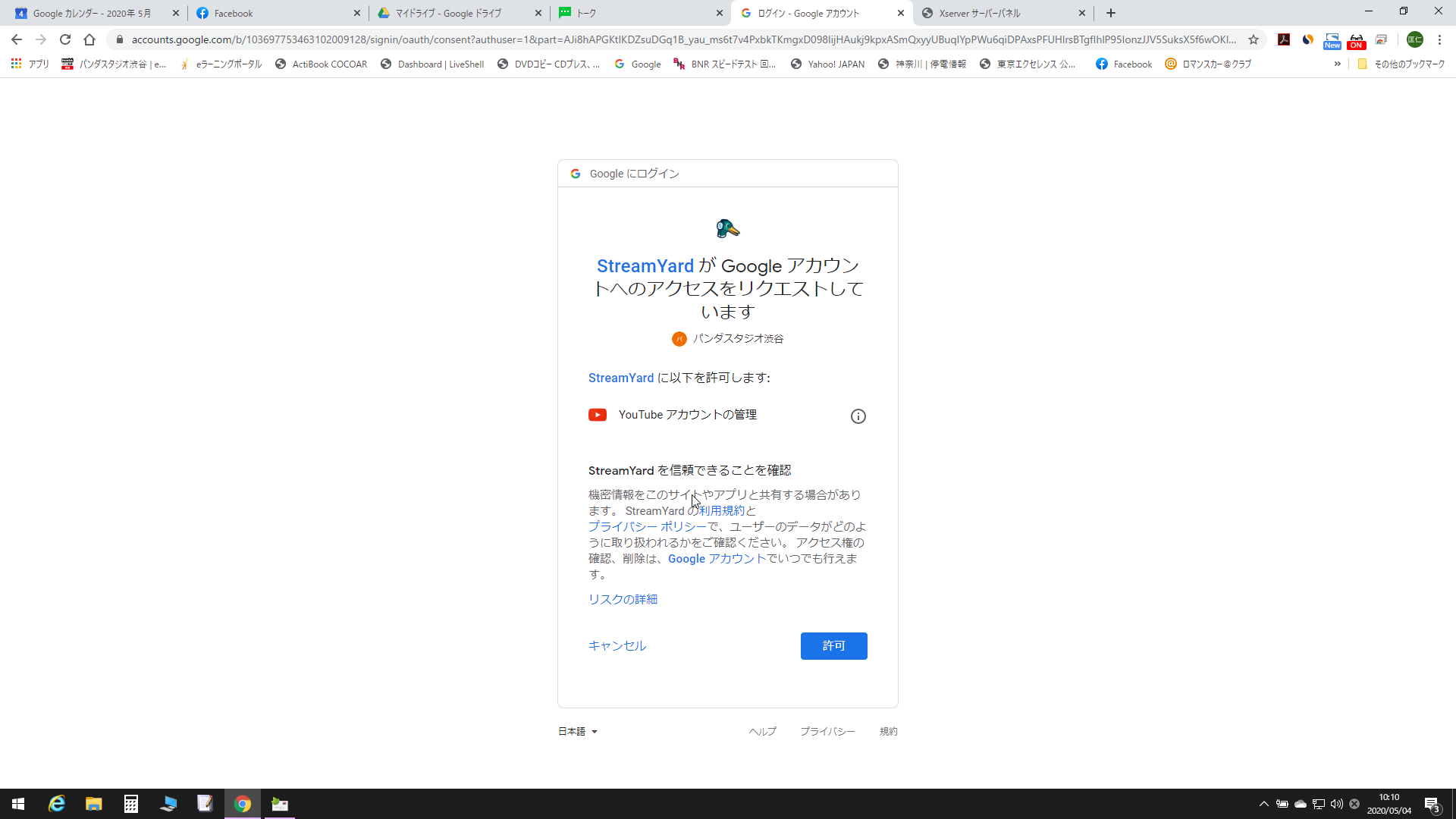Show hidden system tray icons

point(1263,804)
